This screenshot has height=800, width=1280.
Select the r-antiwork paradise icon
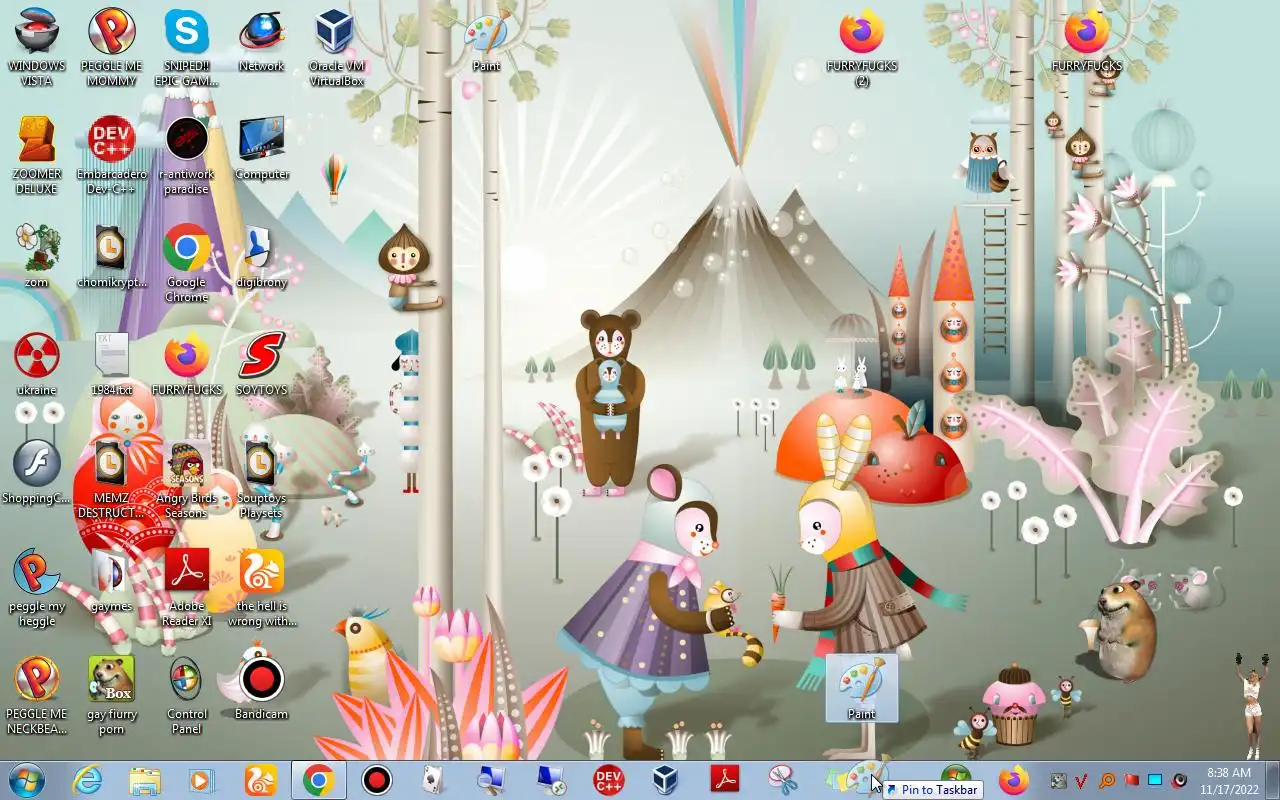186,154
